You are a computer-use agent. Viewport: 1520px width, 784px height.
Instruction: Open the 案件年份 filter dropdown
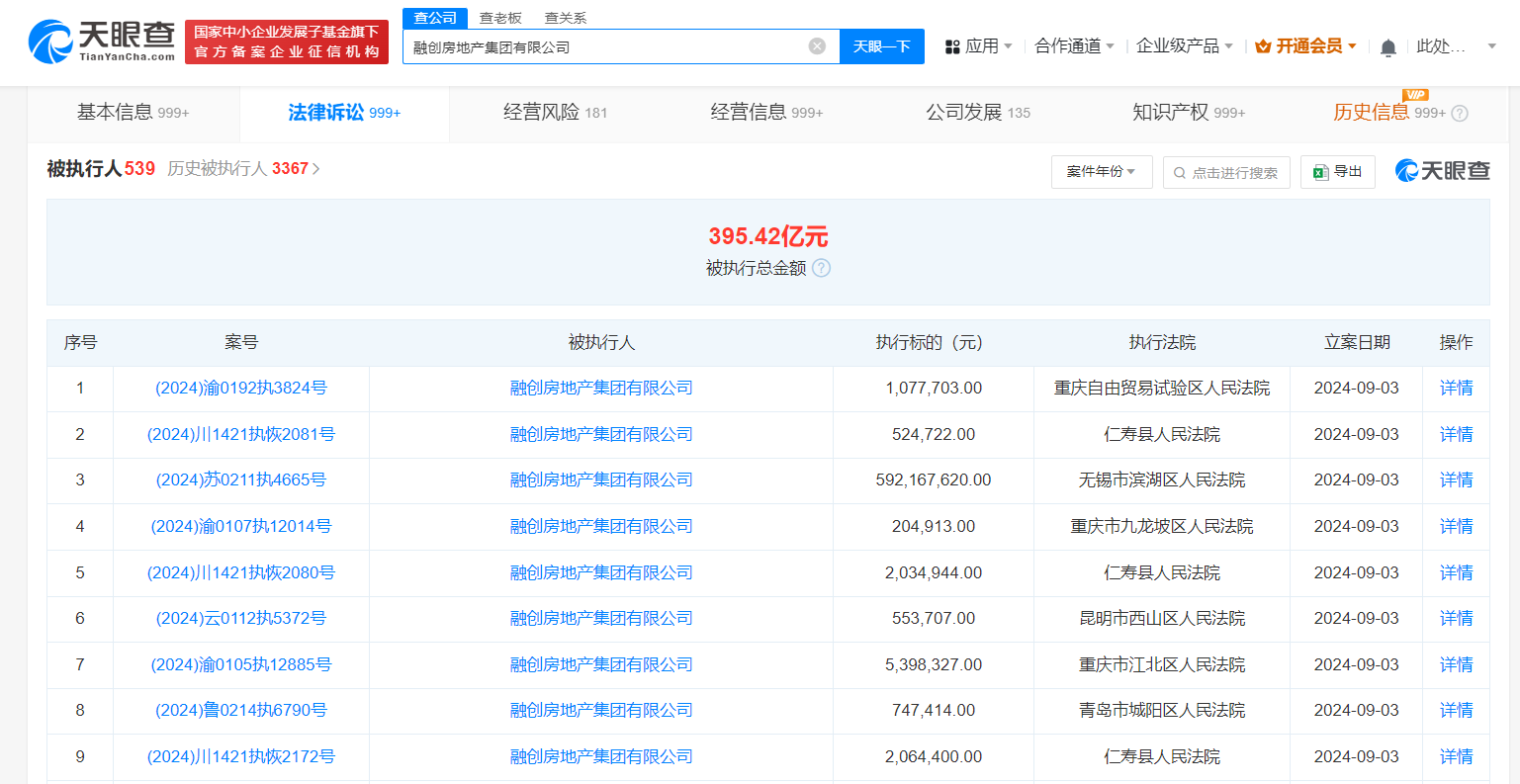[1101, 171]
